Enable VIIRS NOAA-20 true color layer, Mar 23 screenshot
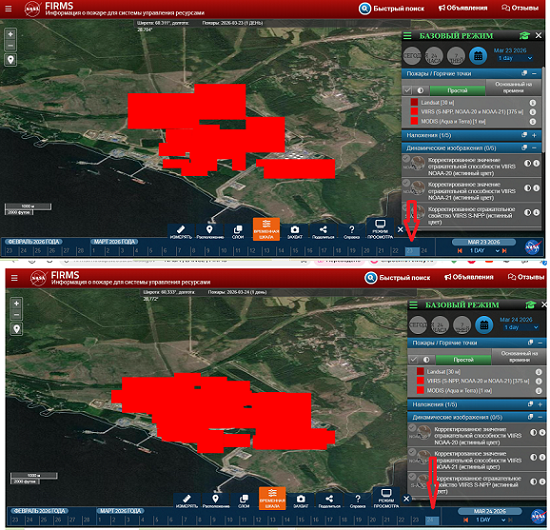 (406, 159)
